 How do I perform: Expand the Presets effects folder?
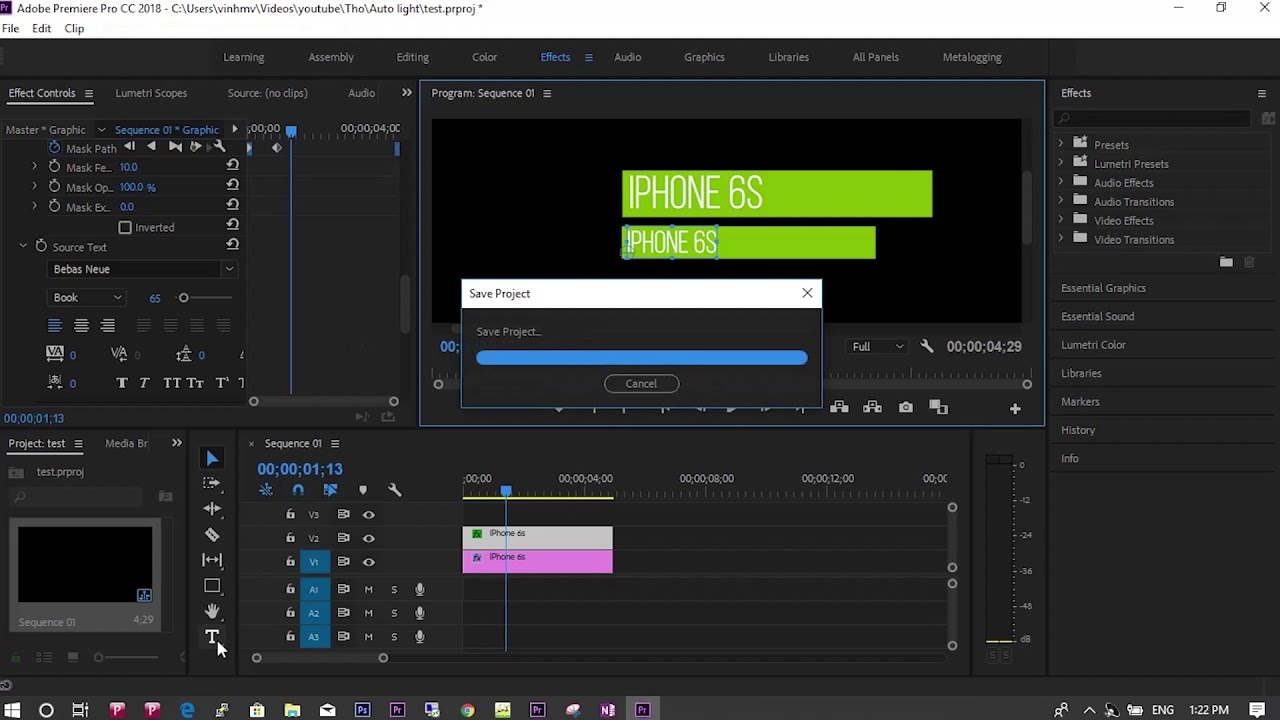pos(1061,144)
